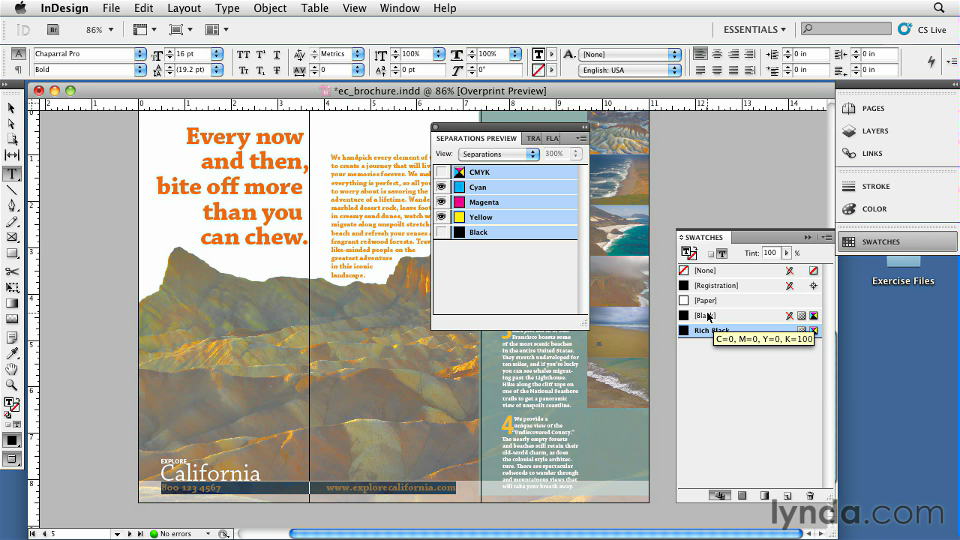Open the ESSENTIALS workspace dropdown

point(754,29)
